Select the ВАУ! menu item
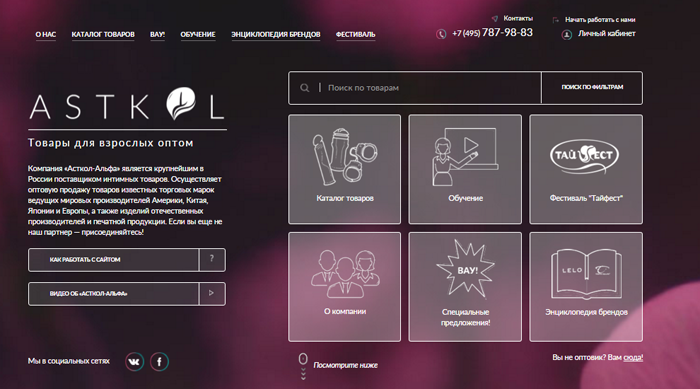This screenshot has width=700, height=389. 157,34
